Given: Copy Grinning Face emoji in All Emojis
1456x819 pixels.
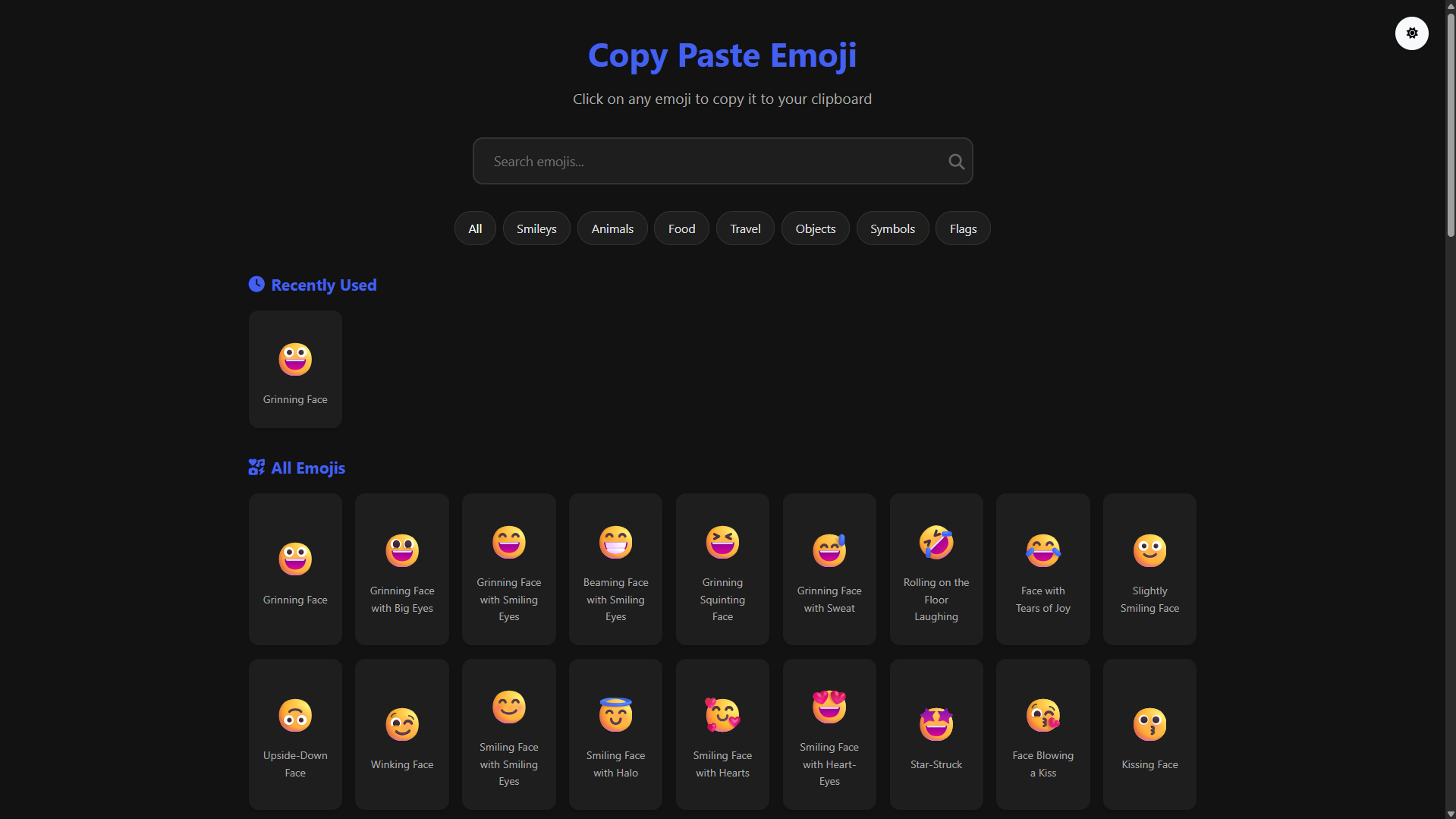Looking at the screenshot, I should 295,569.
